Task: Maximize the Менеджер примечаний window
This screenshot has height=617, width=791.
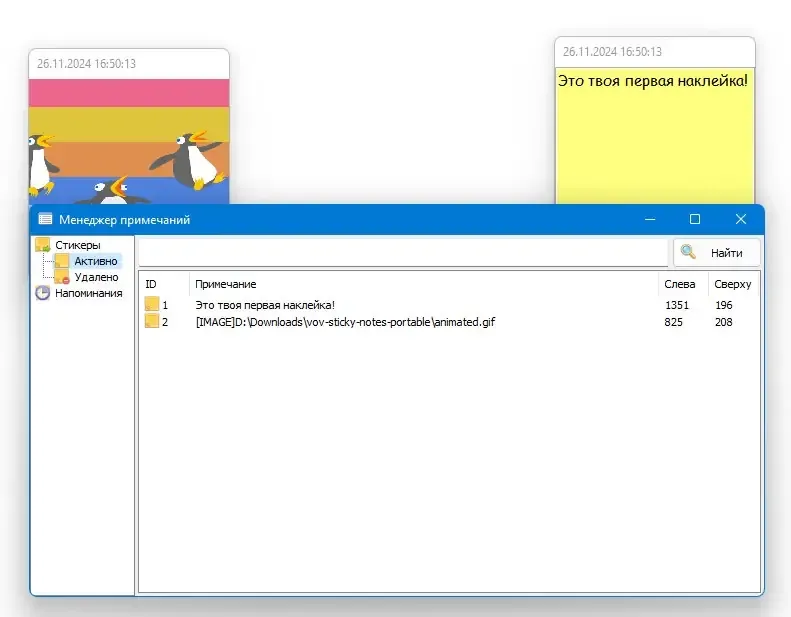Action: click(695, 219)
